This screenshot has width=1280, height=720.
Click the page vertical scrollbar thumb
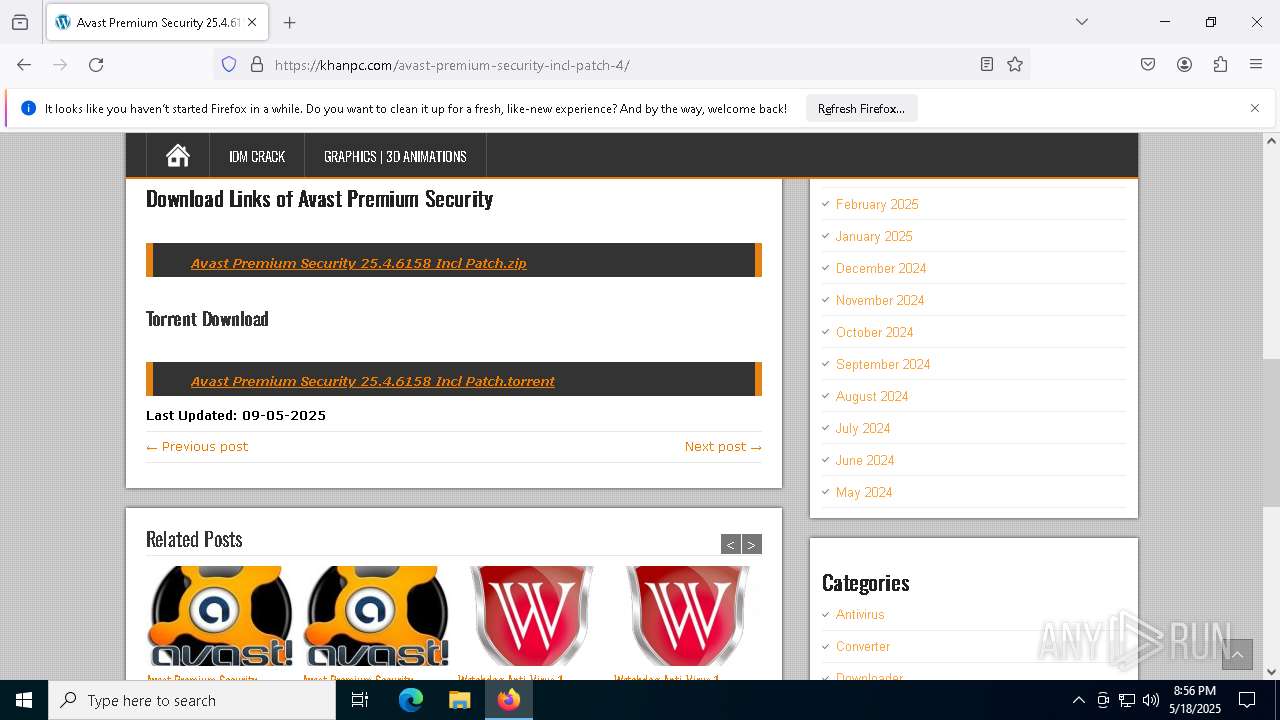[1271, 432]
